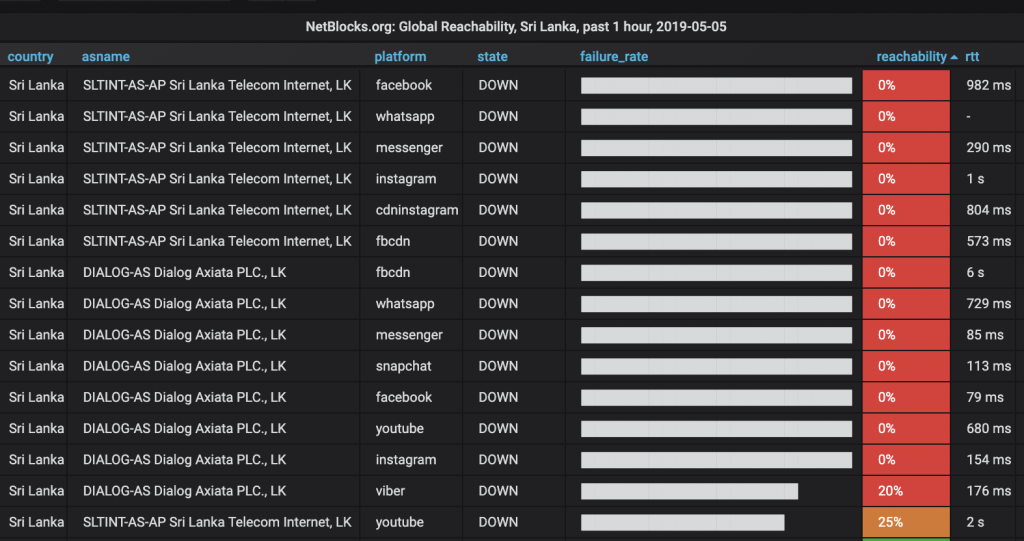Click rtt value '680 ms'
This screenshot has height=541, width=1024.
click(988, 429)
